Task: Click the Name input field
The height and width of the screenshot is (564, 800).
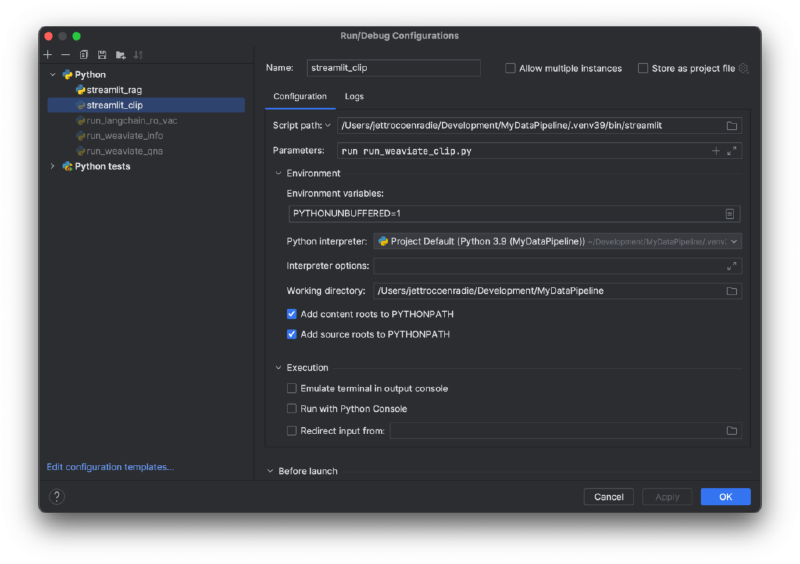Action: click(393, 68)
